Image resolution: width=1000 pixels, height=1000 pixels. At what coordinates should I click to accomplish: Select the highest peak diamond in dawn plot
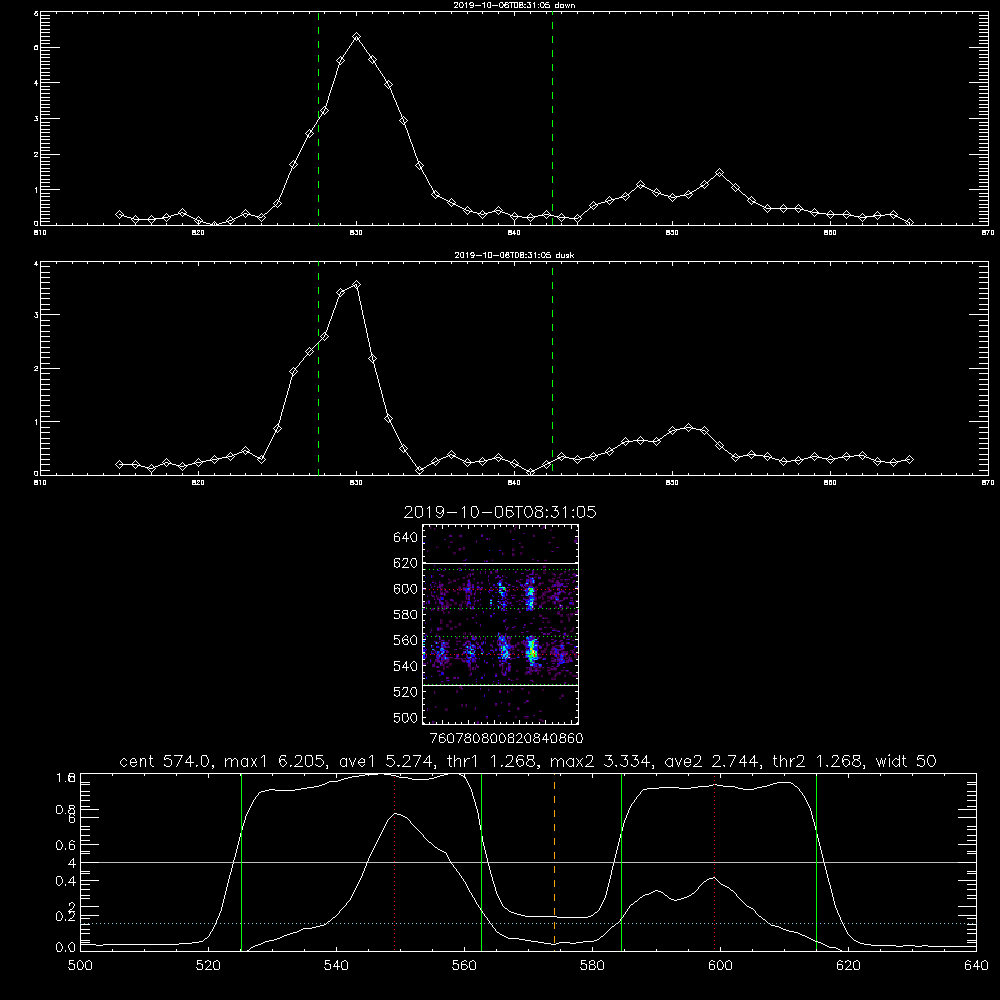coord(357,37)
